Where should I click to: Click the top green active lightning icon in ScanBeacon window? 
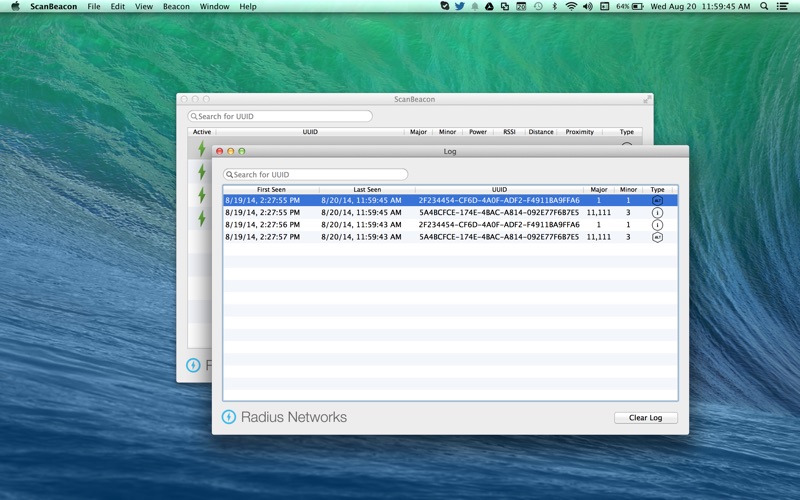[x=202, y=148]
